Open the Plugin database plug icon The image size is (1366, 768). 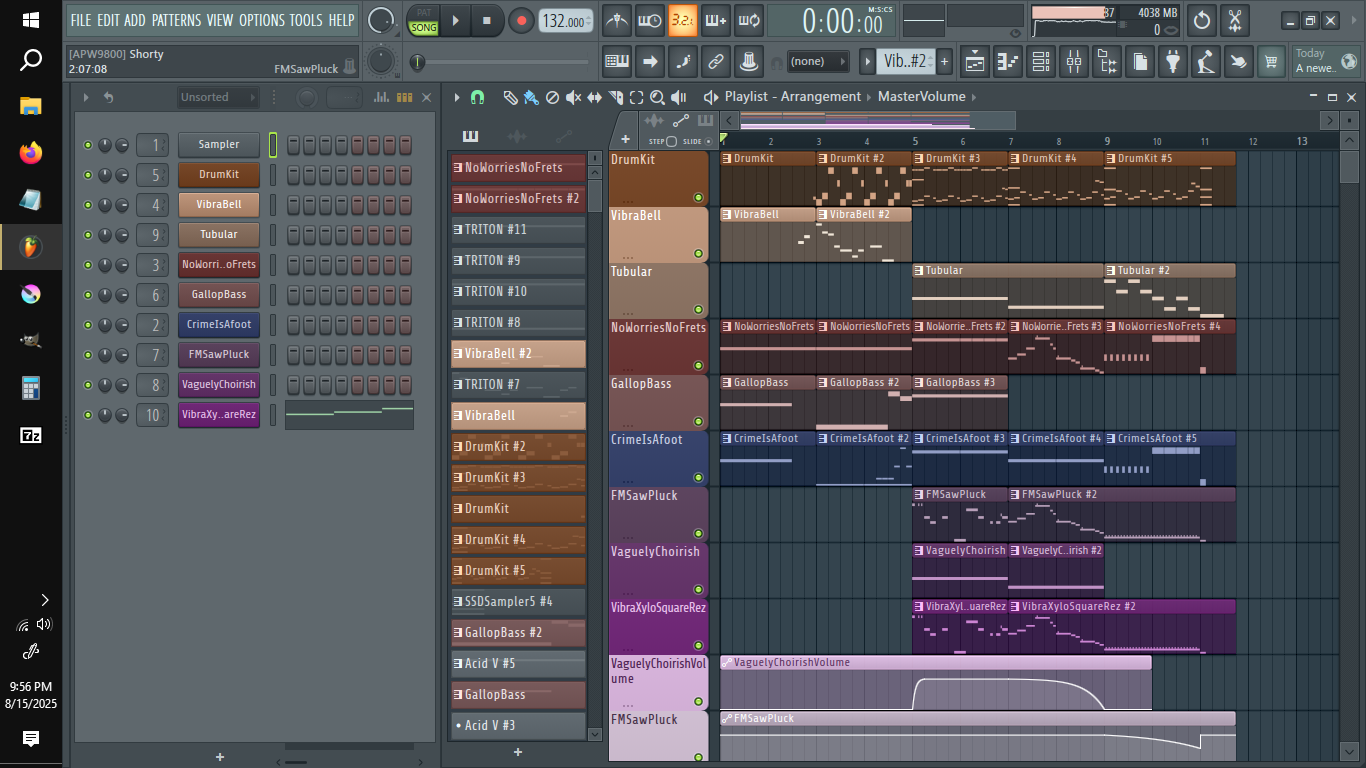(x=1172, y=62)
